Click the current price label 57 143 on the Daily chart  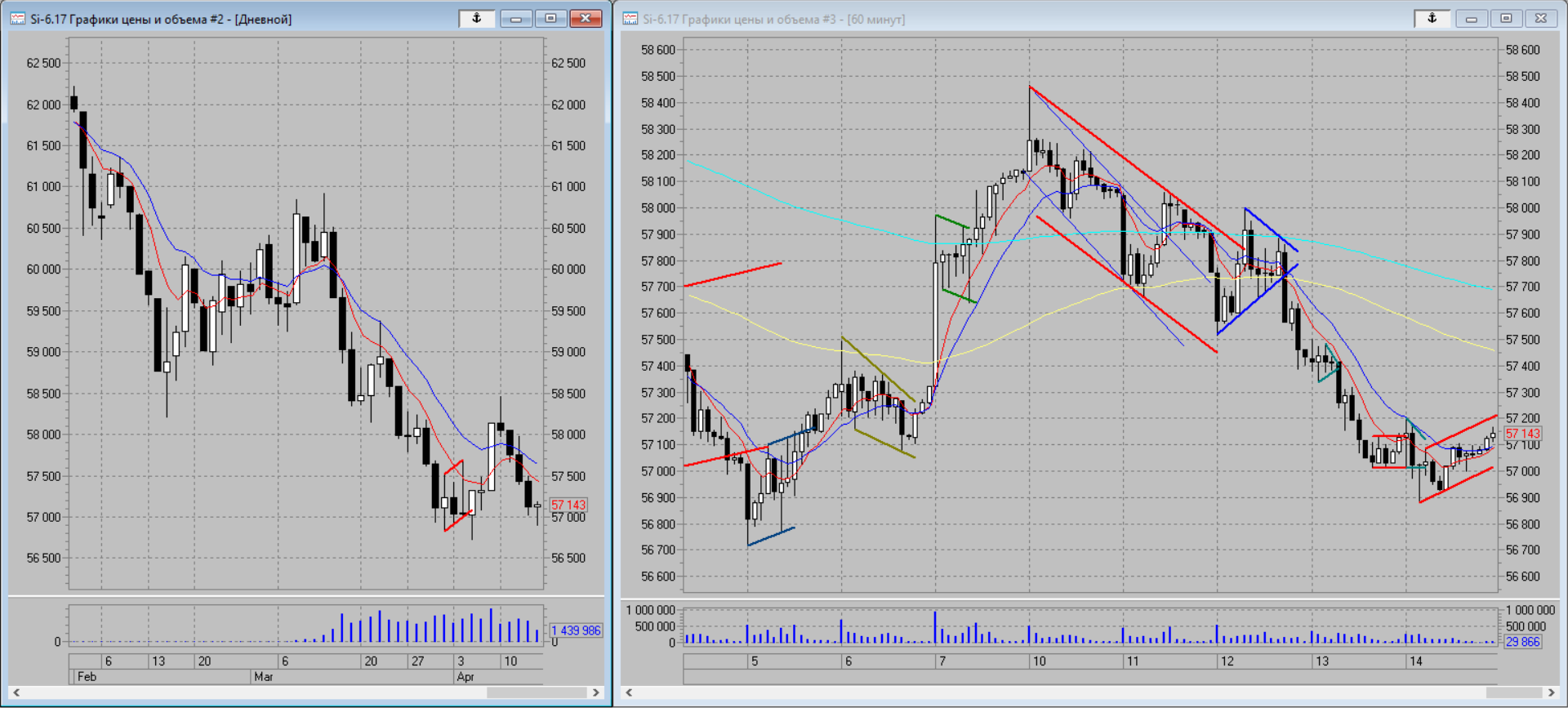[568, 505]
